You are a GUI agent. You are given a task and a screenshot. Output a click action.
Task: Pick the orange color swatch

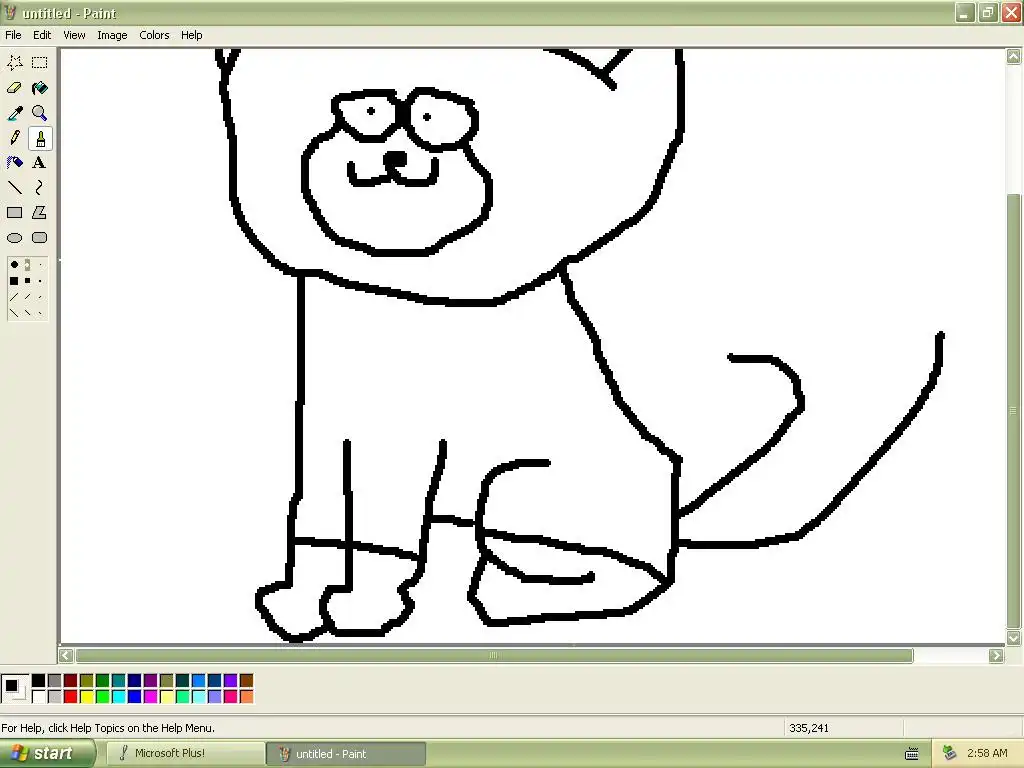246,697
